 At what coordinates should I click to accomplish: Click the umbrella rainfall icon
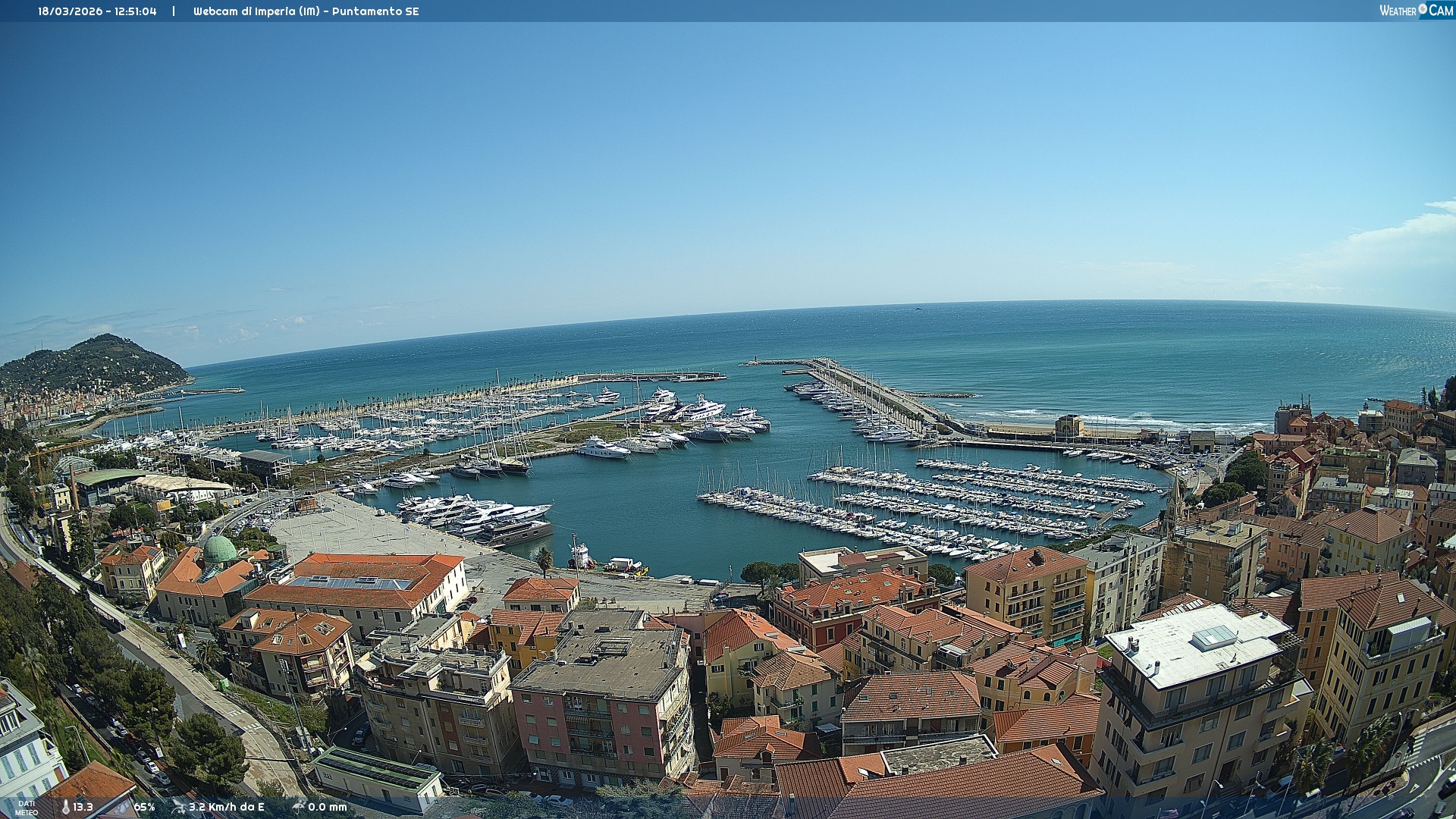click(299, 807)
